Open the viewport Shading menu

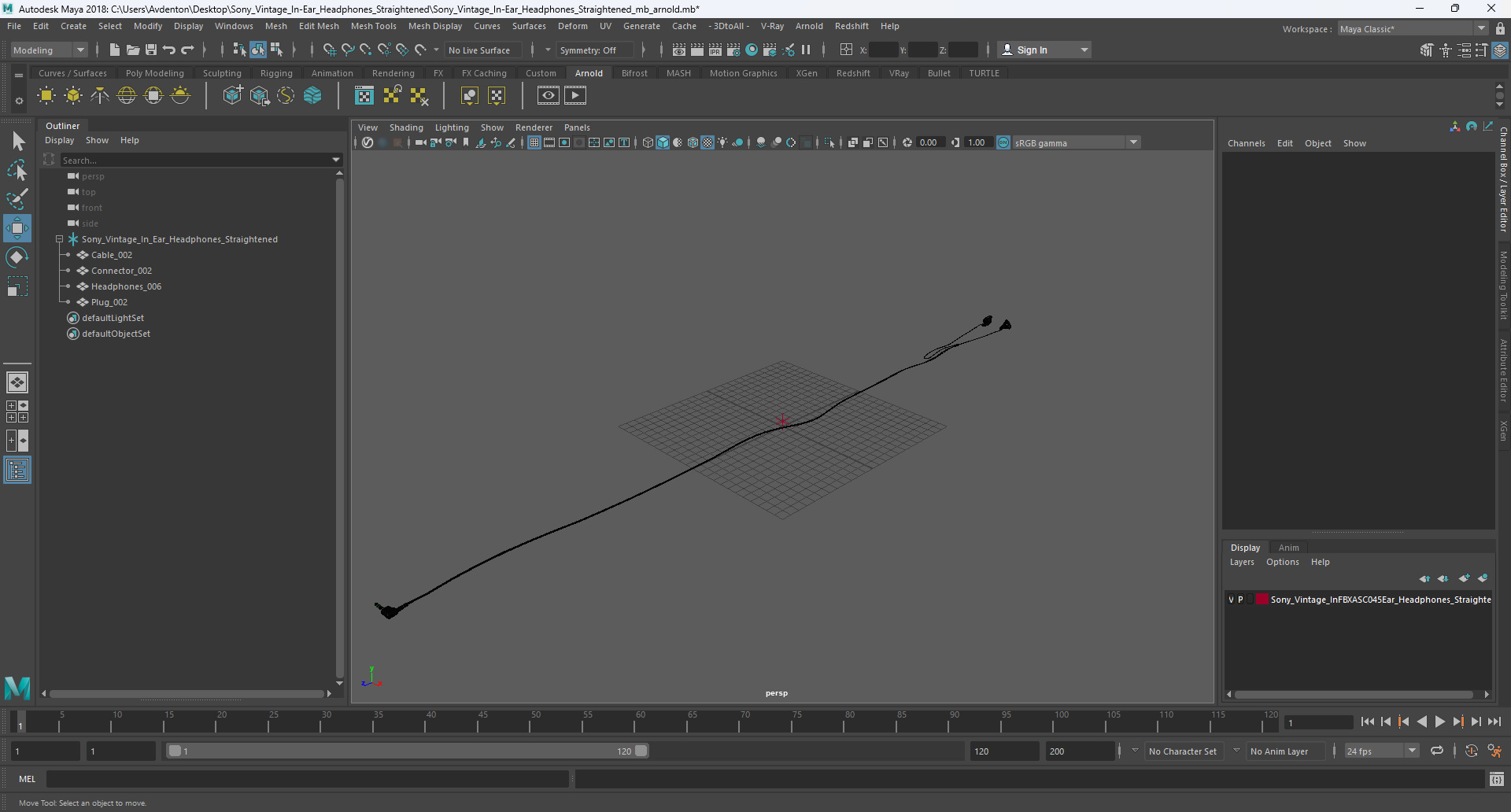point(406,127)
